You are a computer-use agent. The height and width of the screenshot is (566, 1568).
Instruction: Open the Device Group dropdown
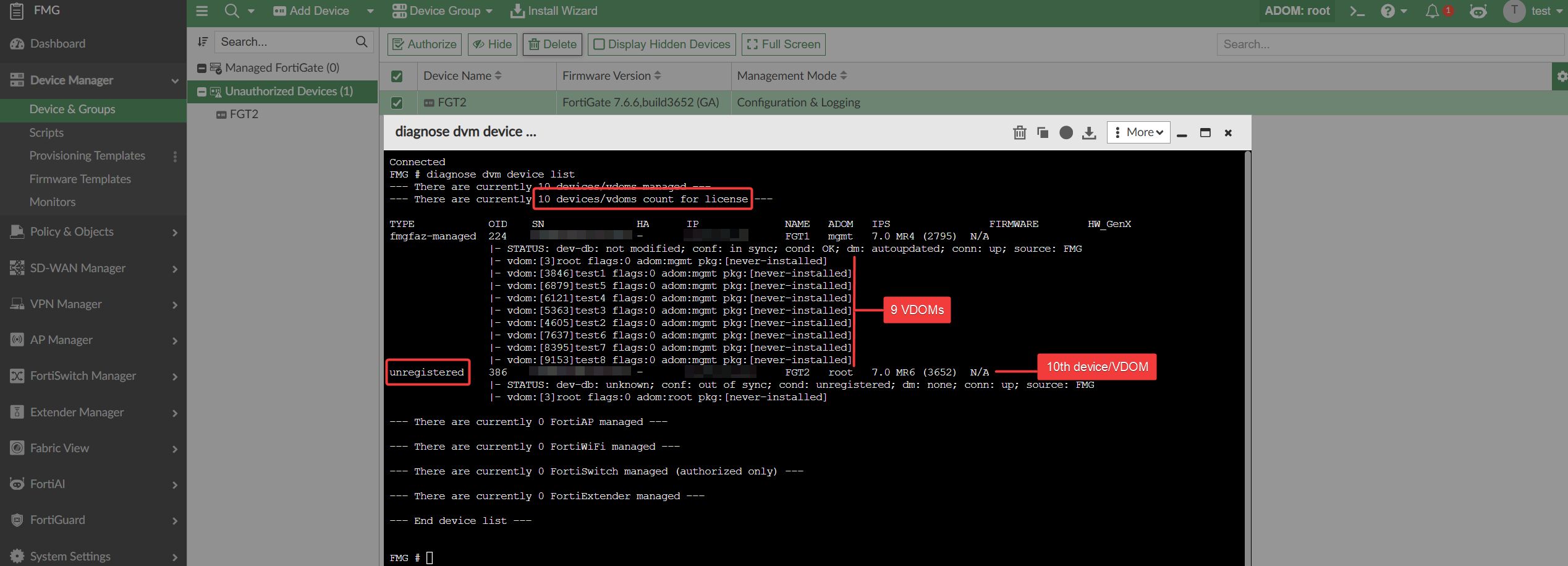[442, 11]
